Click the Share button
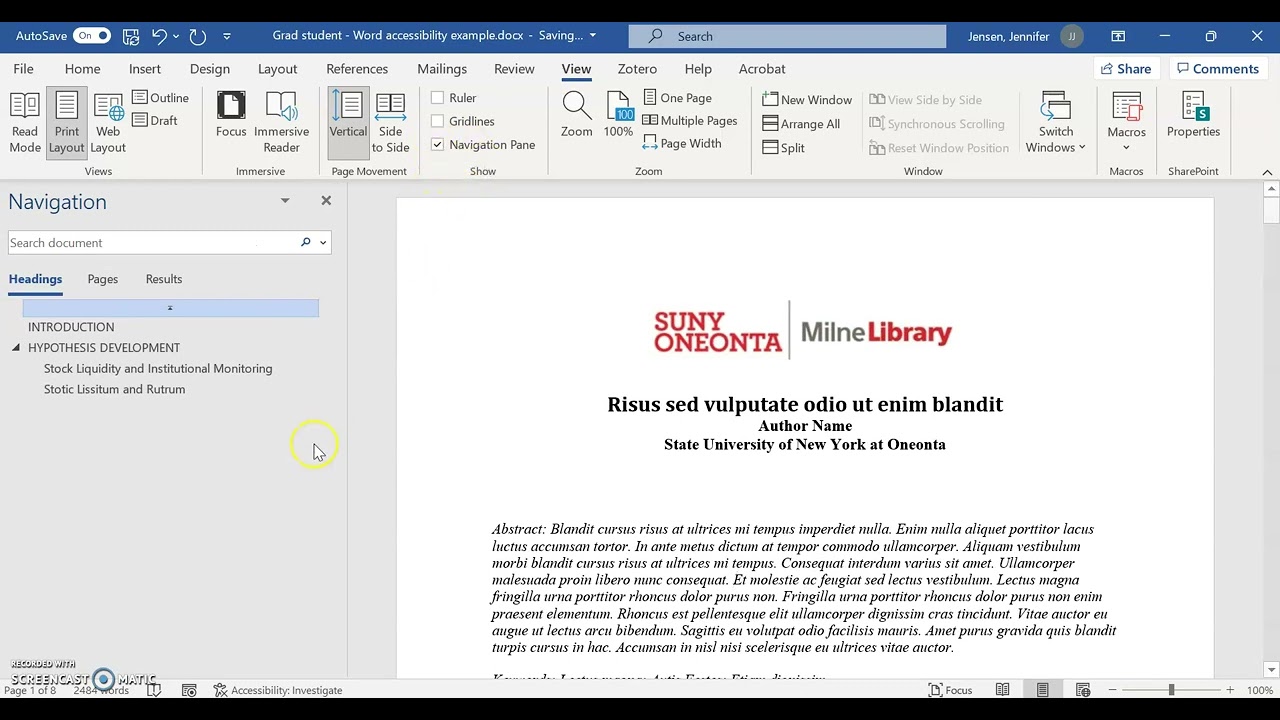The image size is (1280, 720). pos(1125,69)
